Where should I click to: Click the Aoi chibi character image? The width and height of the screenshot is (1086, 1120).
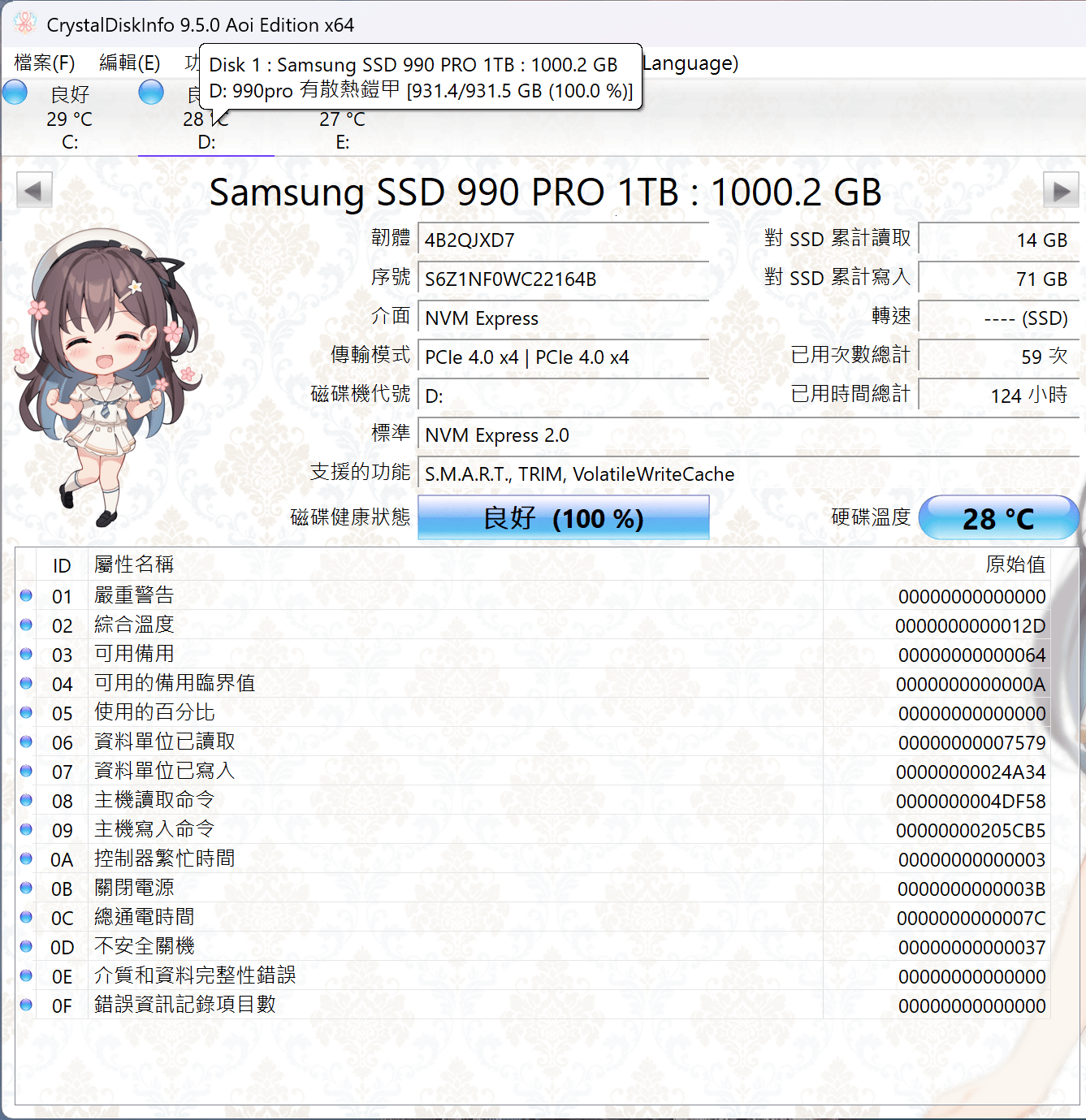110,378
